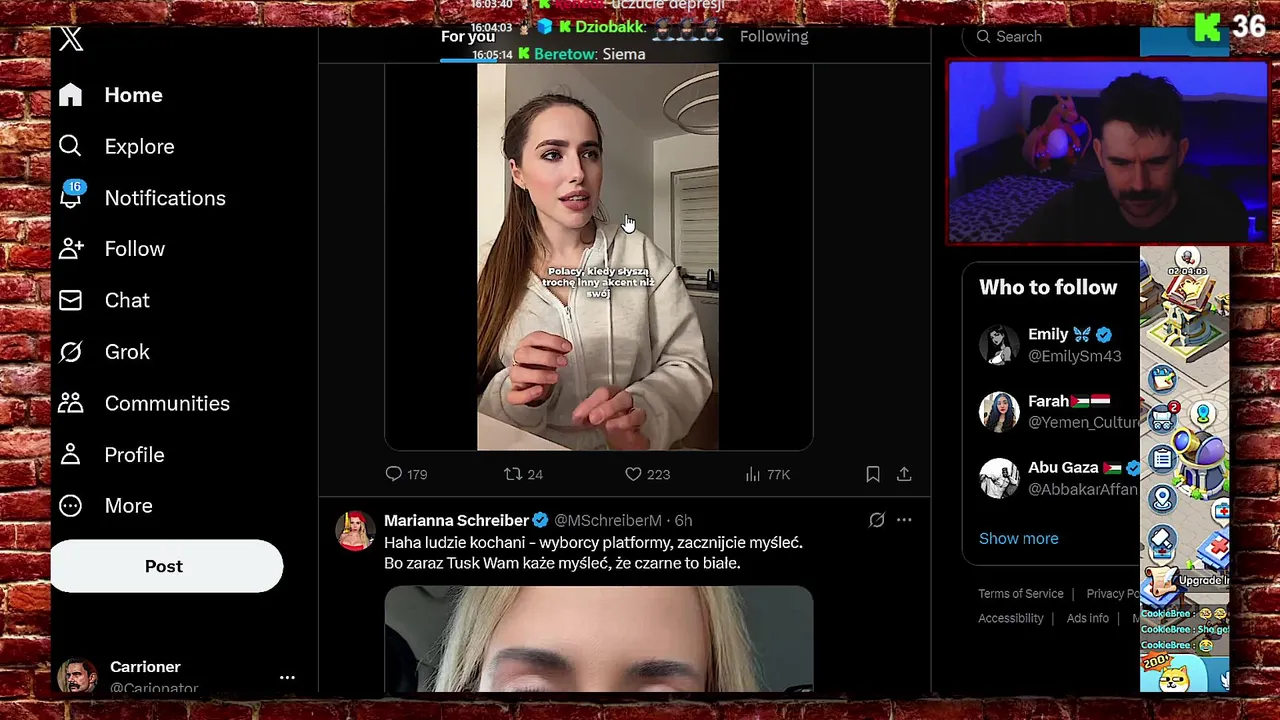Click Emily profile avatar
The image size is (1280, 720).
pos(999,345)
